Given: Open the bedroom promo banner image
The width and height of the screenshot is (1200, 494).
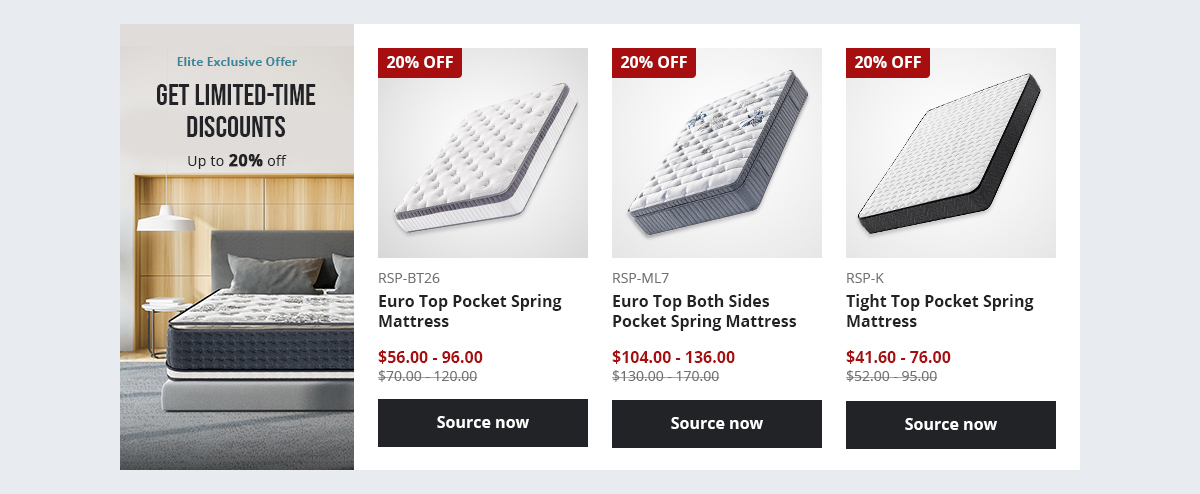Looking at the screenshot, I should click(x=236, y=330).
